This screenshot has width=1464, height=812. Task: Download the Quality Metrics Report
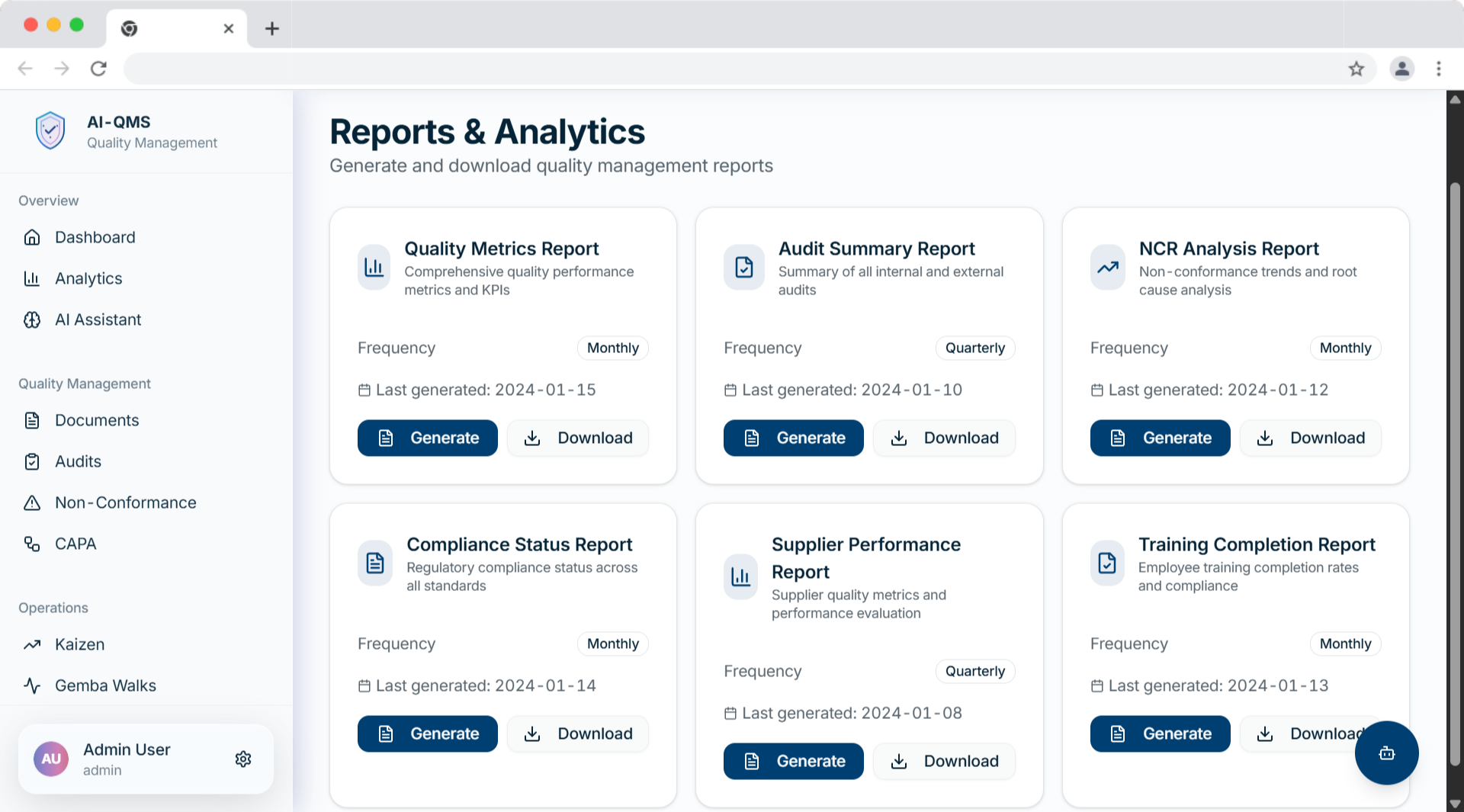coord(578,438)
